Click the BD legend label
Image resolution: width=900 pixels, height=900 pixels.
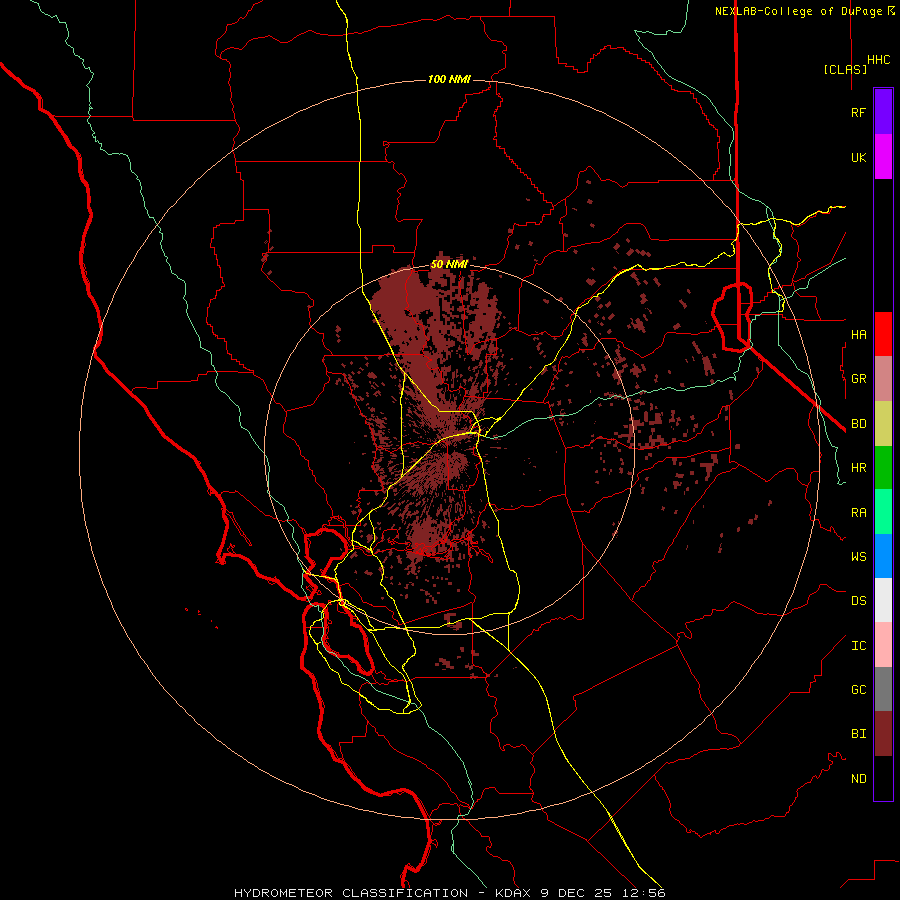coord(858,424)
